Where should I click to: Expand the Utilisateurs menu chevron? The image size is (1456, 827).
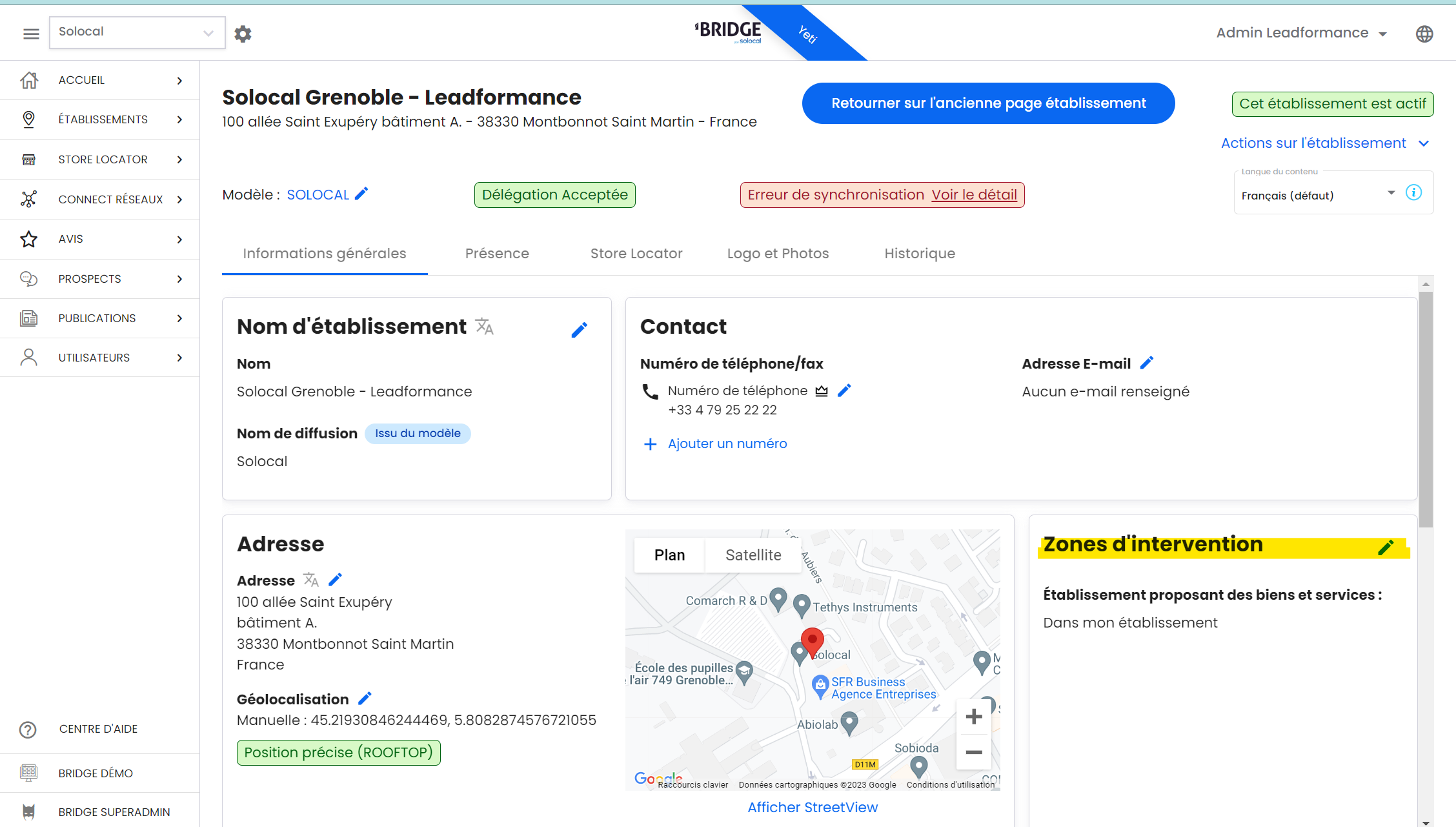point(180,358)
